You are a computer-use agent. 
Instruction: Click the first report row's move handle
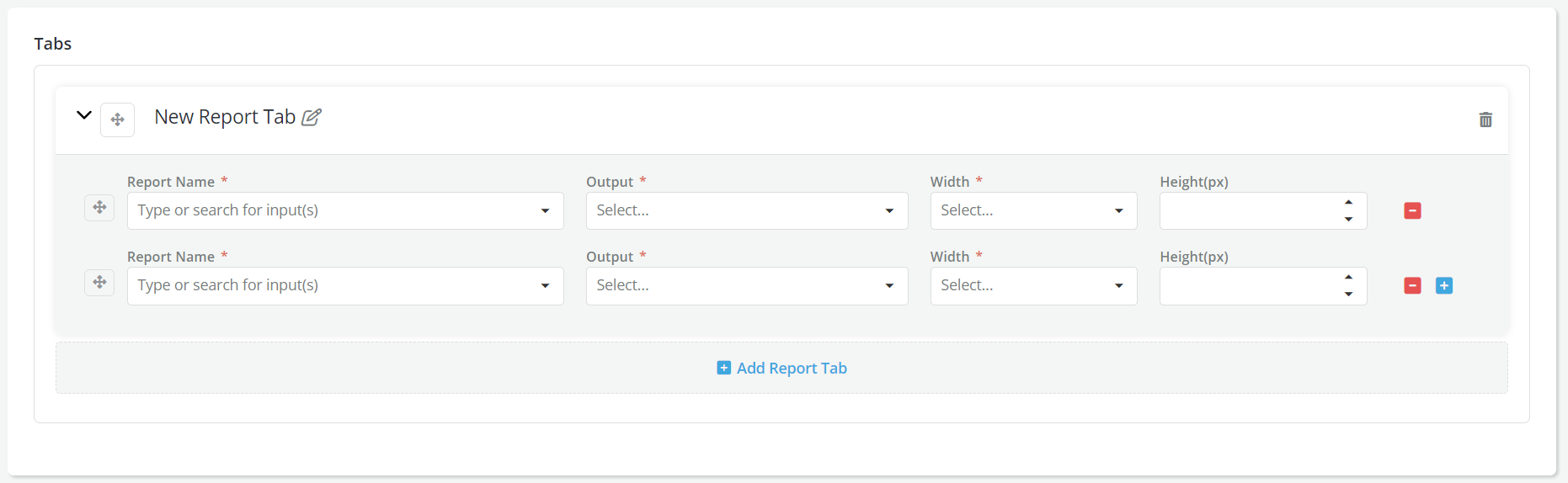99,207
